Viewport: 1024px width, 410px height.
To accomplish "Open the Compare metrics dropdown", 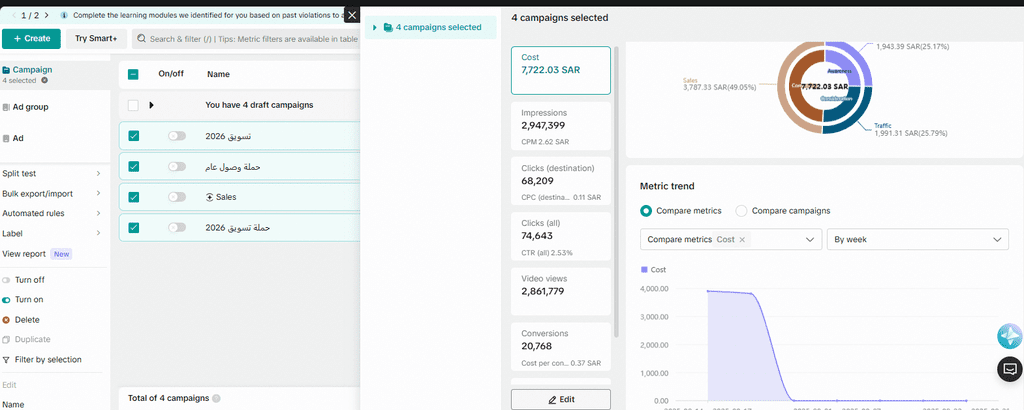I will point(731,240).
